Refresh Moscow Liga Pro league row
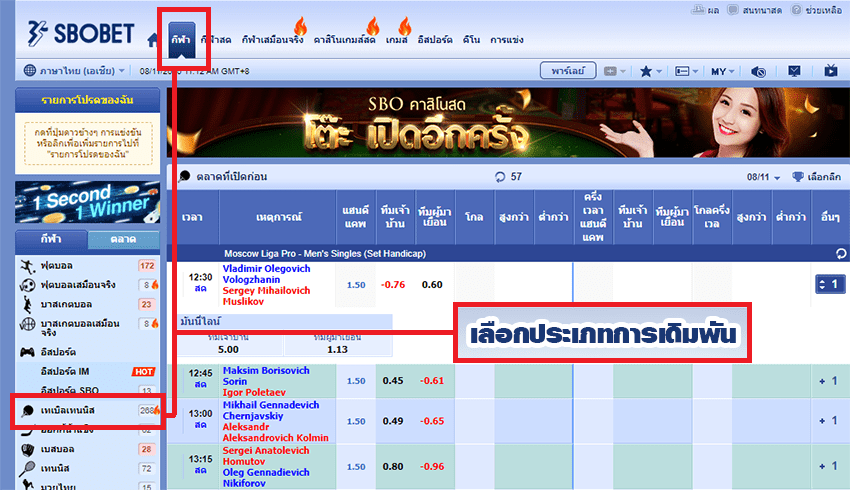The image size is (850, 490). coord(841,253)
